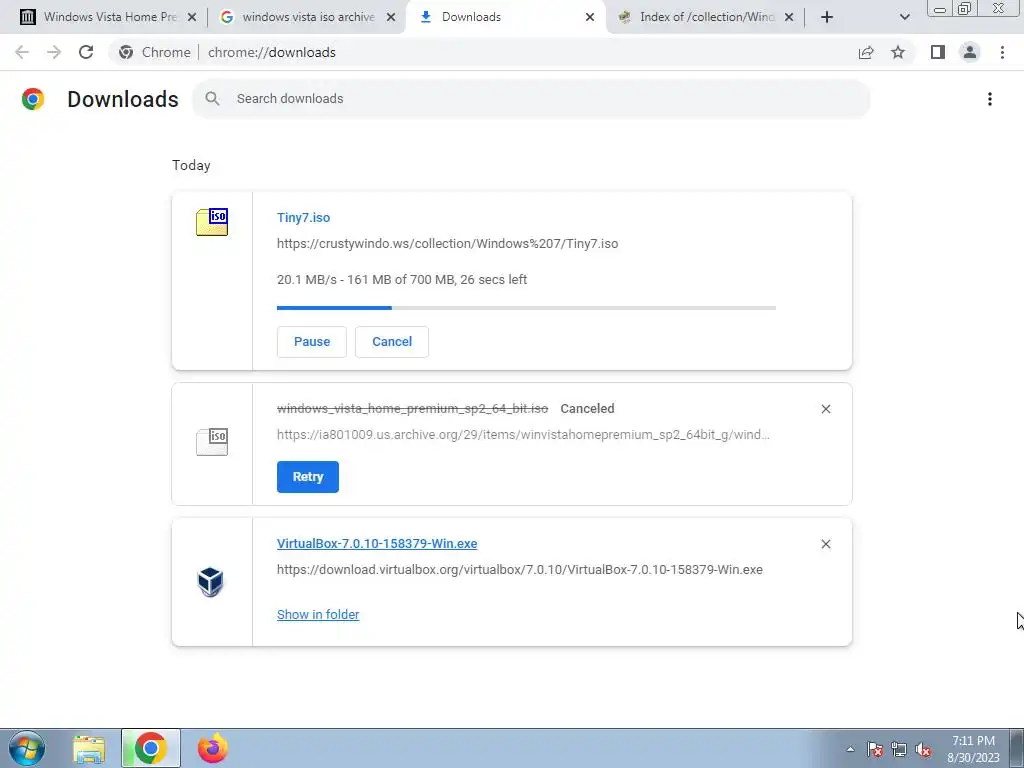Open the profile avatar menu
Screen dimensions: 1024x768
tap(970, 52)
